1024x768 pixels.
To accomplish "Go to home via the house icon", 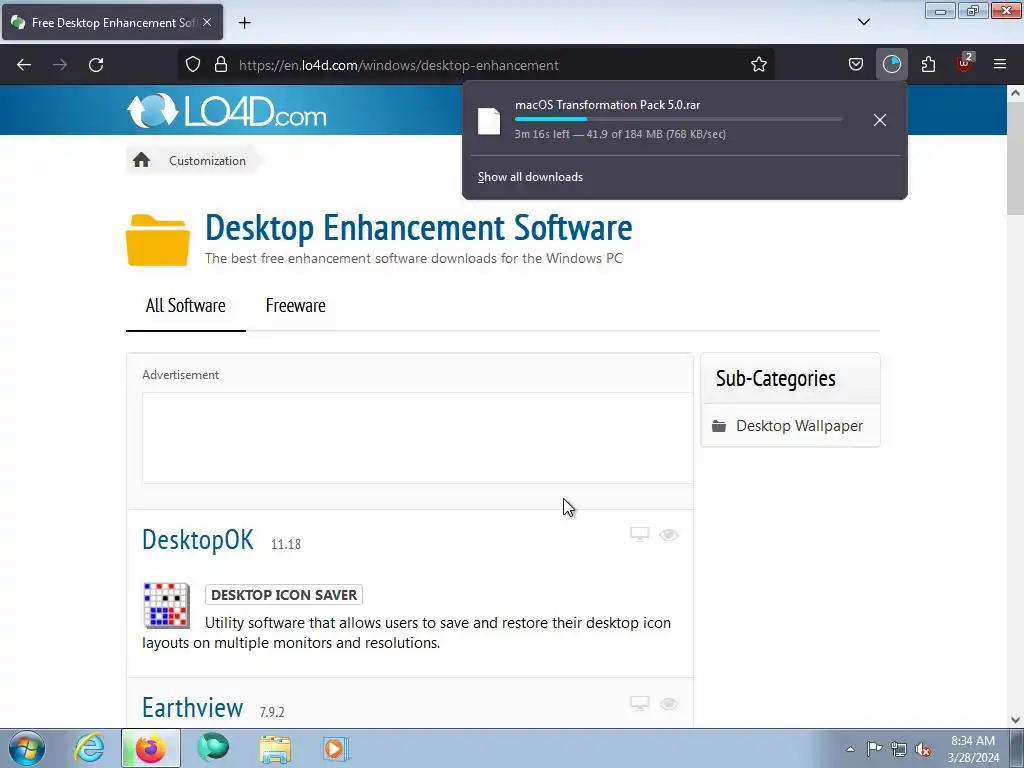I will 141,160.
